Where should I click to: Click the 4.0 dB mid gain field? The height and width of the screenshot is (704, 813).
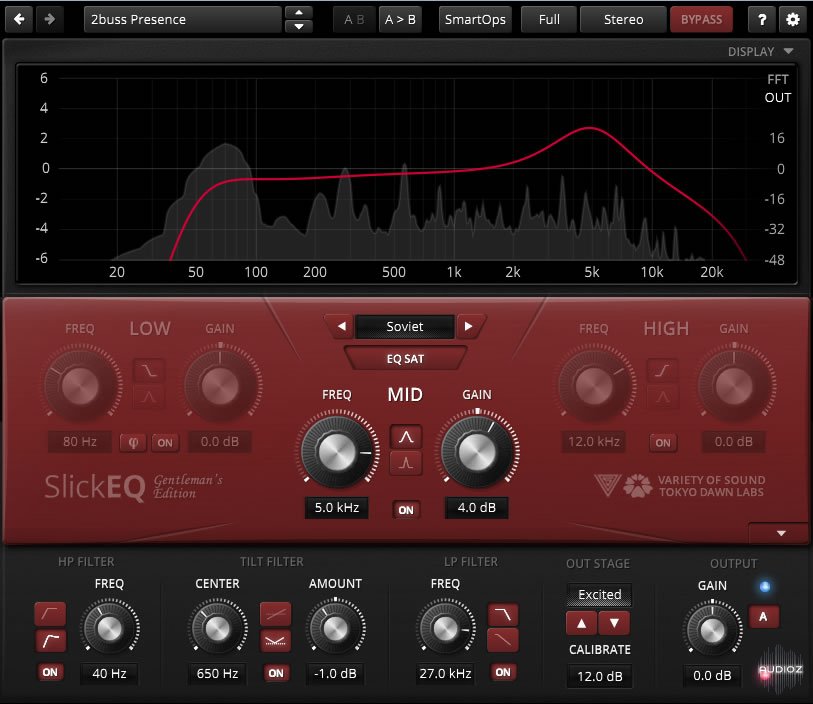[476, 508]
